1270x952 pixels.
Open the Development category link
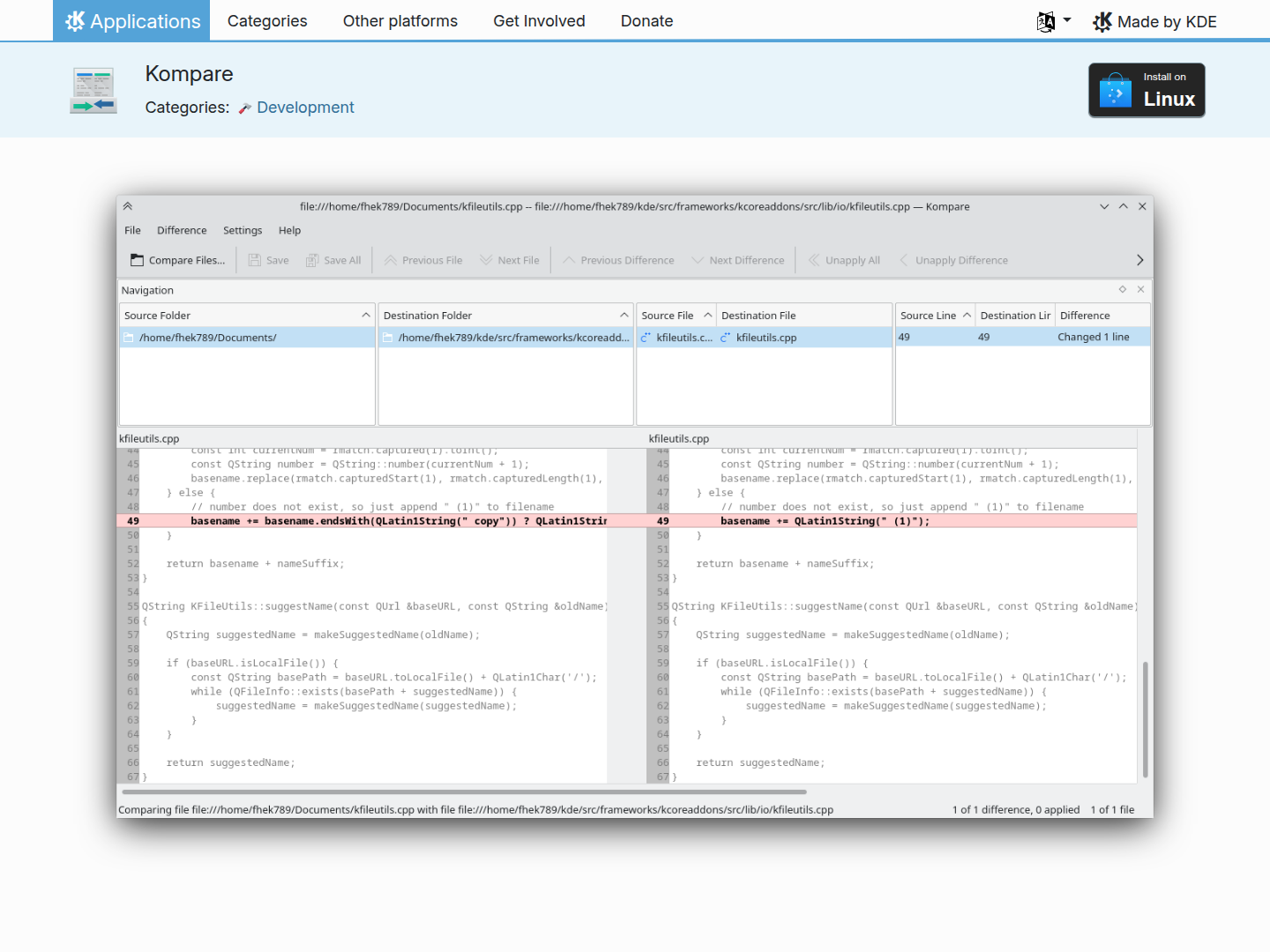tap(305, 108)
